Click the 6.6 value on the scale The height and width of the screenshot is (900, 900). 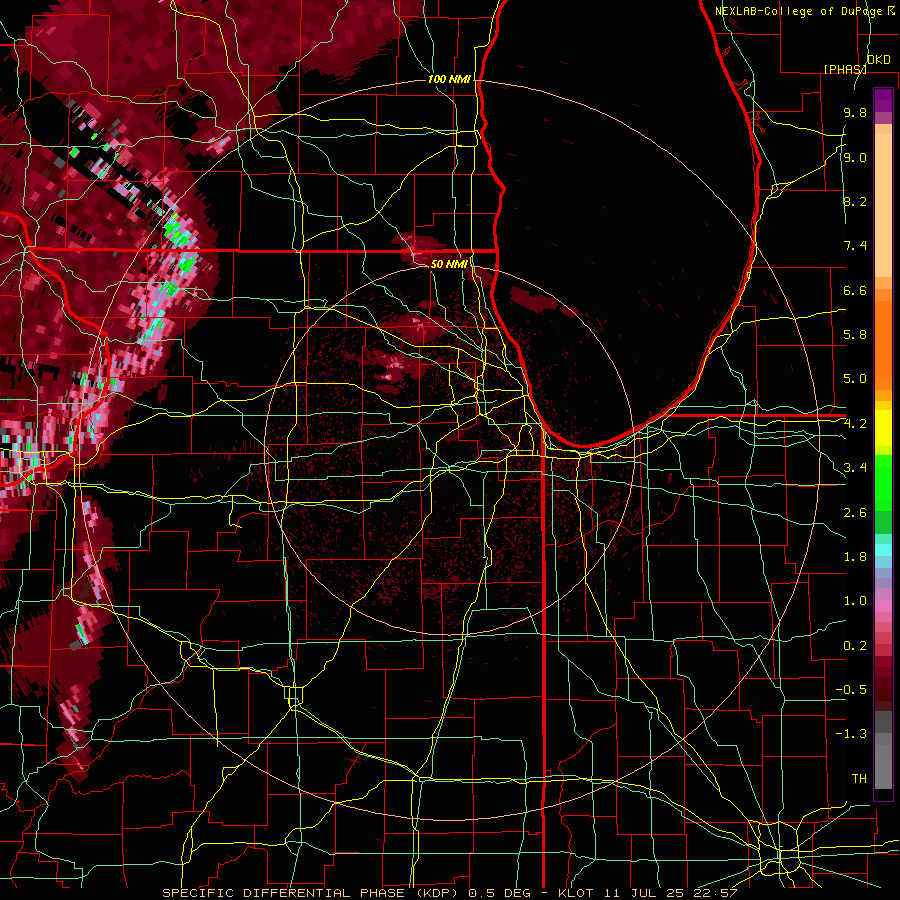coord(855,290)
